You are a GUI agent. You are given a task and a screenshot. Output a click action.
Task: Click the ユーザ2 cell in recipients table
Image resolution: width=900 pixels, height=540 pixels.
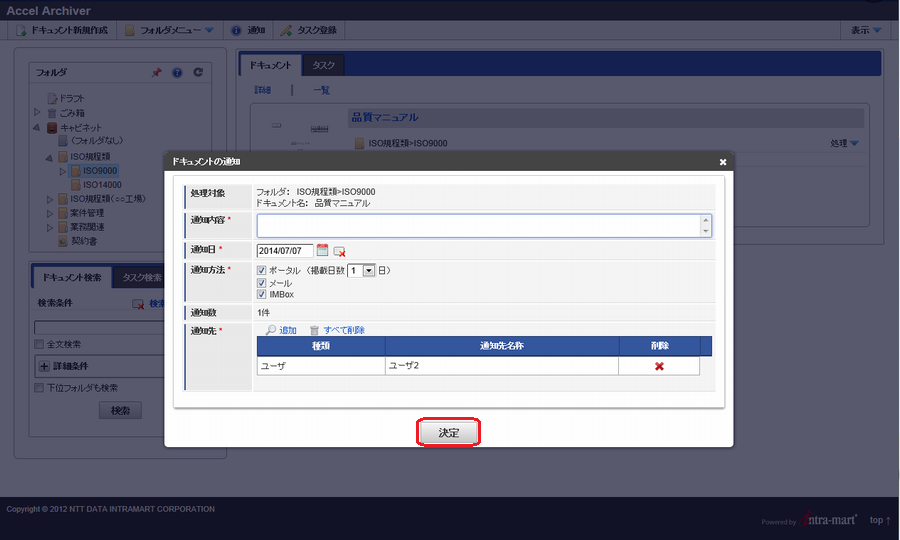pyautogui.click(x=502, y=366)
